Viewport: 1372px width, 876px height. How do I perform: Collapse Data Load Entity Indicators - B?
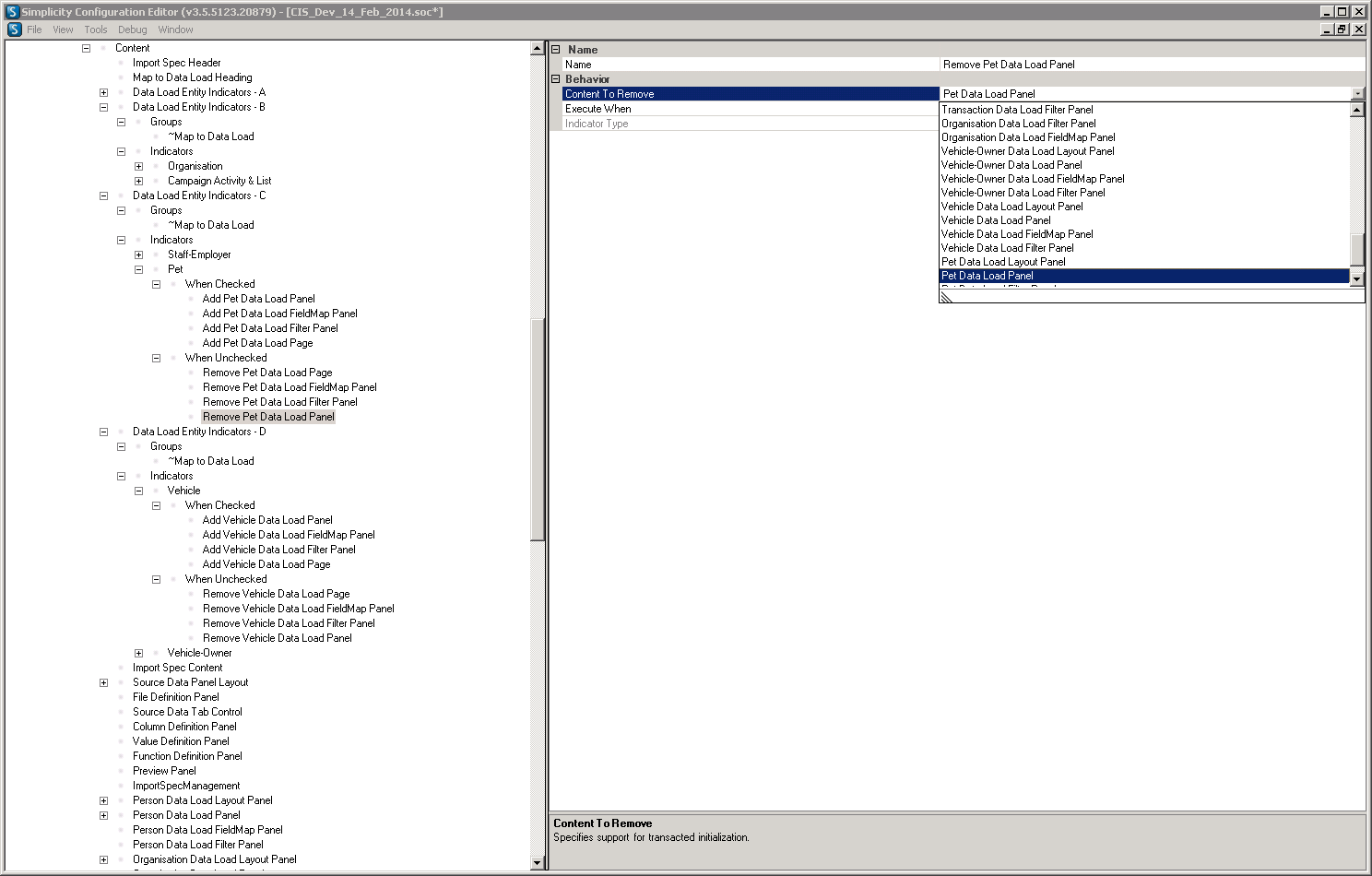pyautogui.click(x=103, y=107)
